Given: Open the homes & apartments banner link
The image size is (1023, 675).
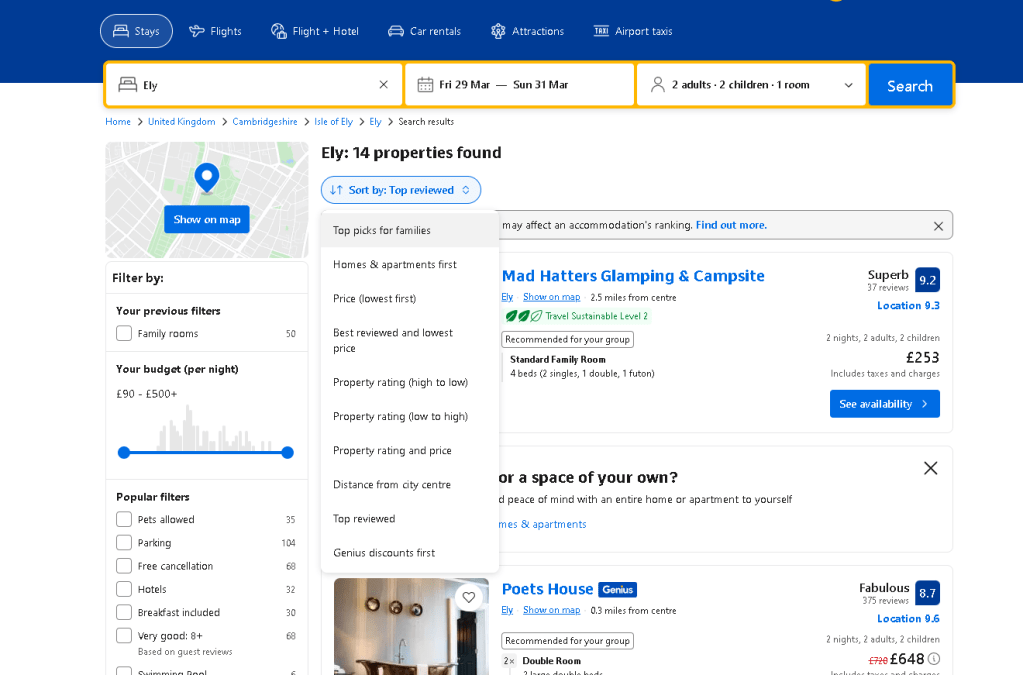Looking at the screenshot, I should (542, 524).
